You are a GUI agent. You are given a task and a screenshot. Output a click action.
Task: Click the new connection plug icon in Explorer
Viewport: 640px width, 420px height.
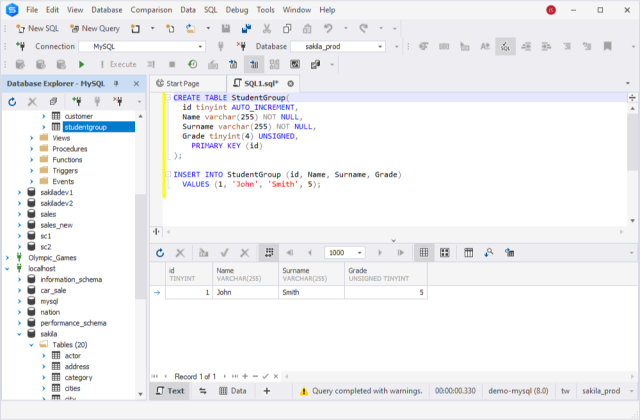(x=76, y=101)
